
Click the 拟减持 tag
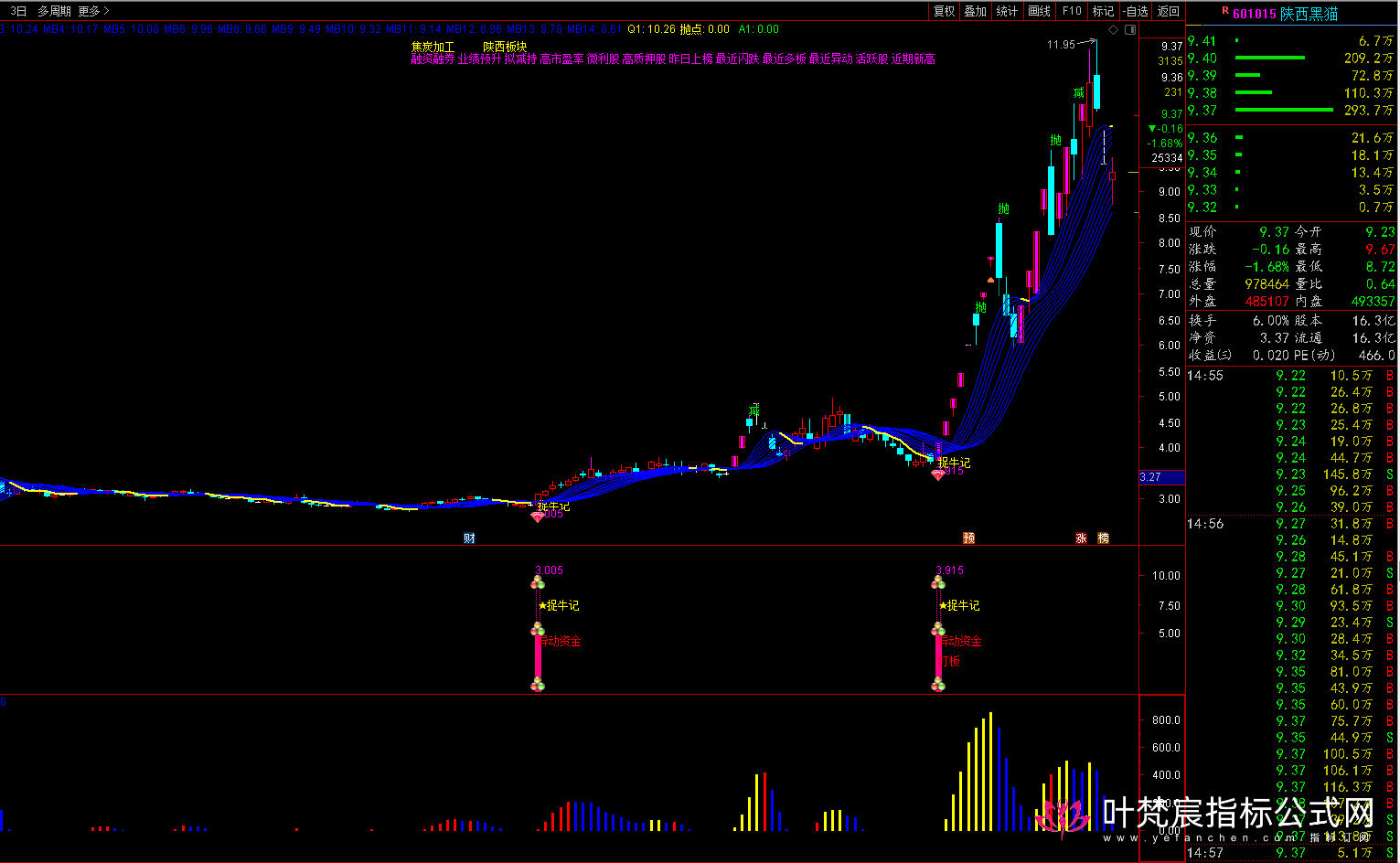tap(520, 59)
